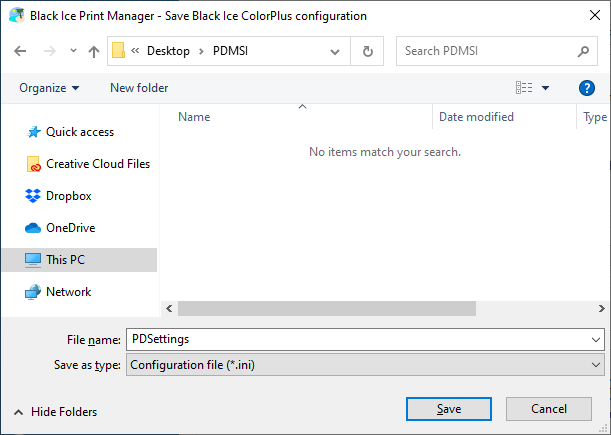
Task: Click New folder in the toolbar
Action: pos(139,88)
